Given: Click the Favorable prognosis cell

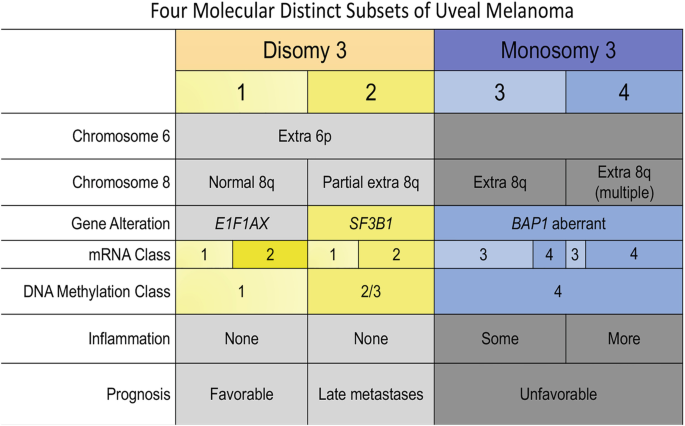Looking at the screenshot, I should pos(241,395).
